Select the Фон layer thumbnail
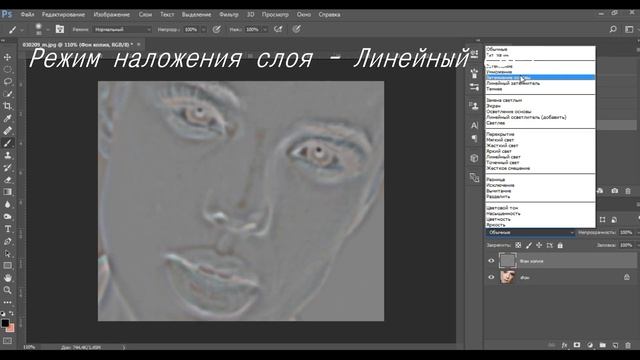The image size is (640, 360). tap(507, 277)
